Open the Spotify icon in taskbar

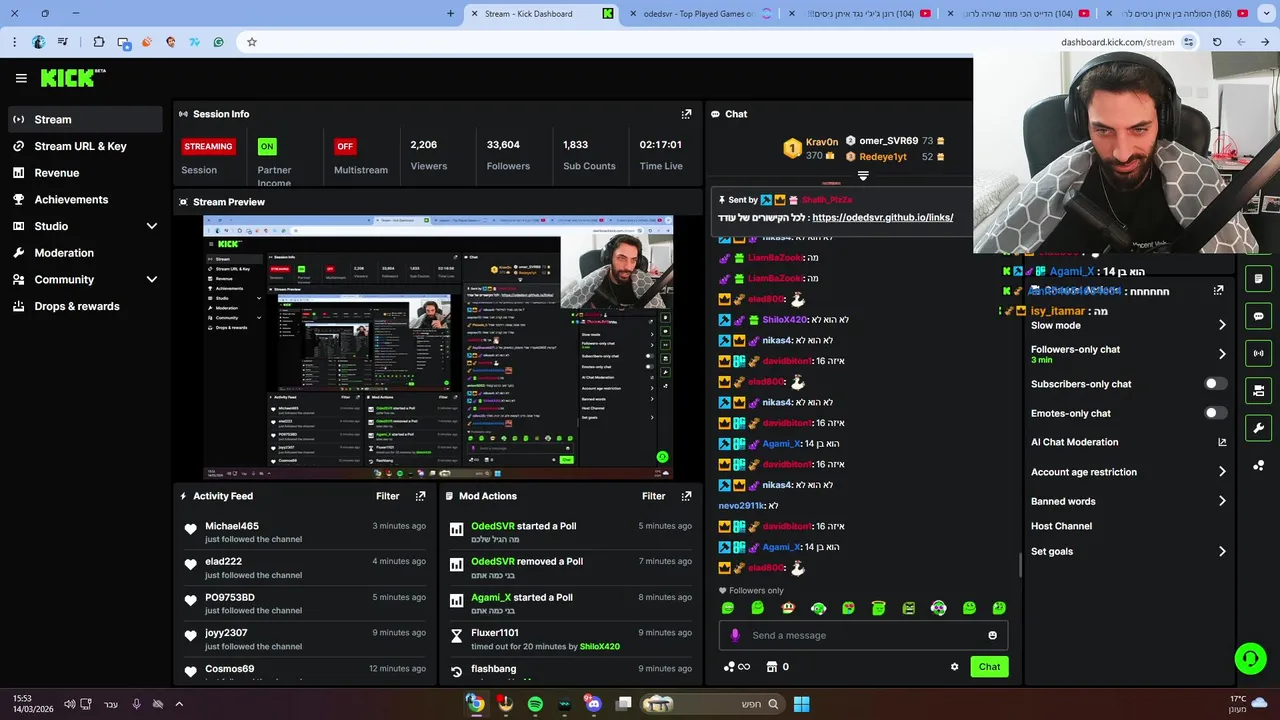click(535, 704)
